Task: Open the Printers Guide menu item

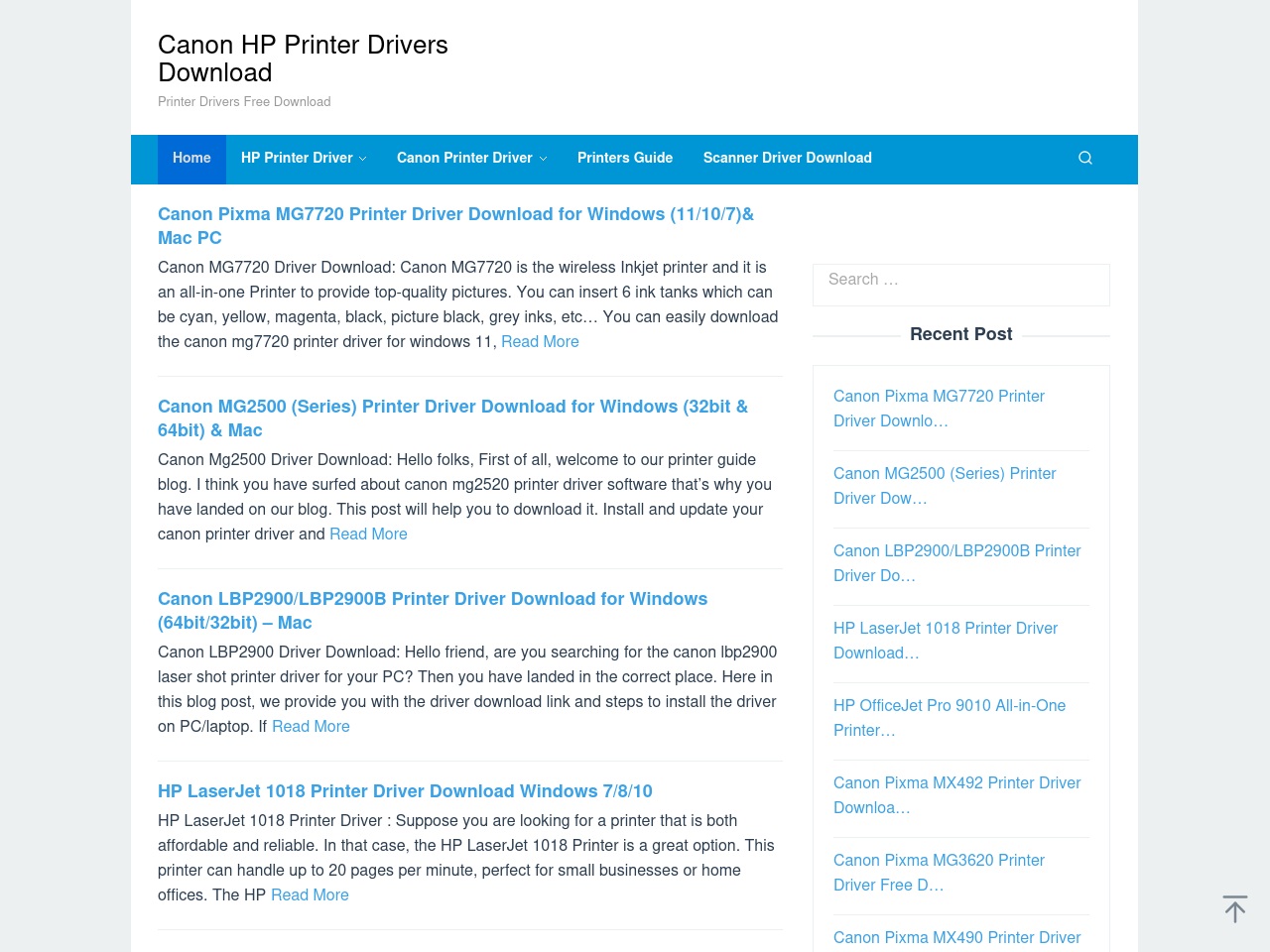Action: 625,159
